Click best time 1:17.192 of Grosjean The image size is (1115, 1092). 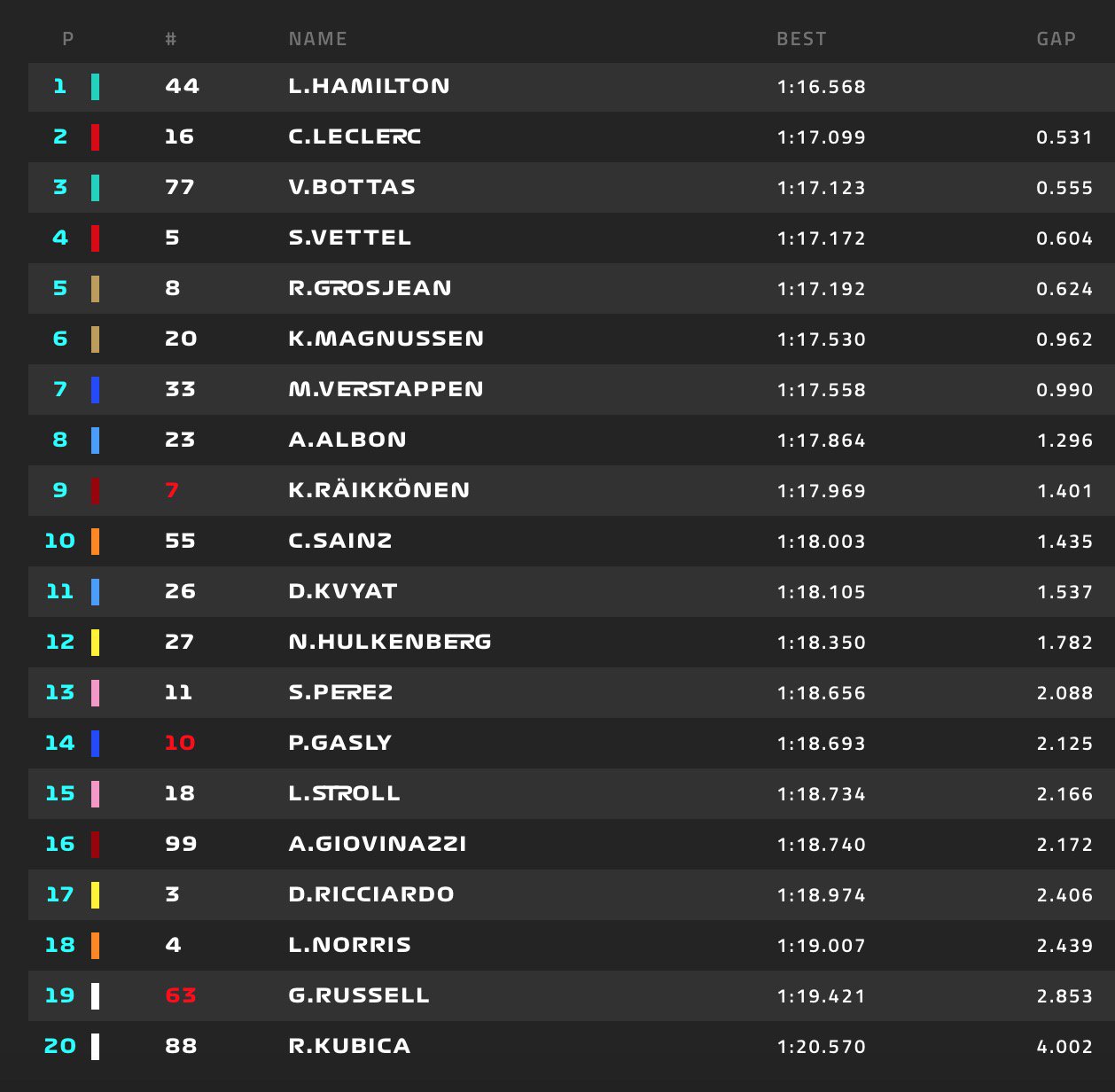[821, 289]
